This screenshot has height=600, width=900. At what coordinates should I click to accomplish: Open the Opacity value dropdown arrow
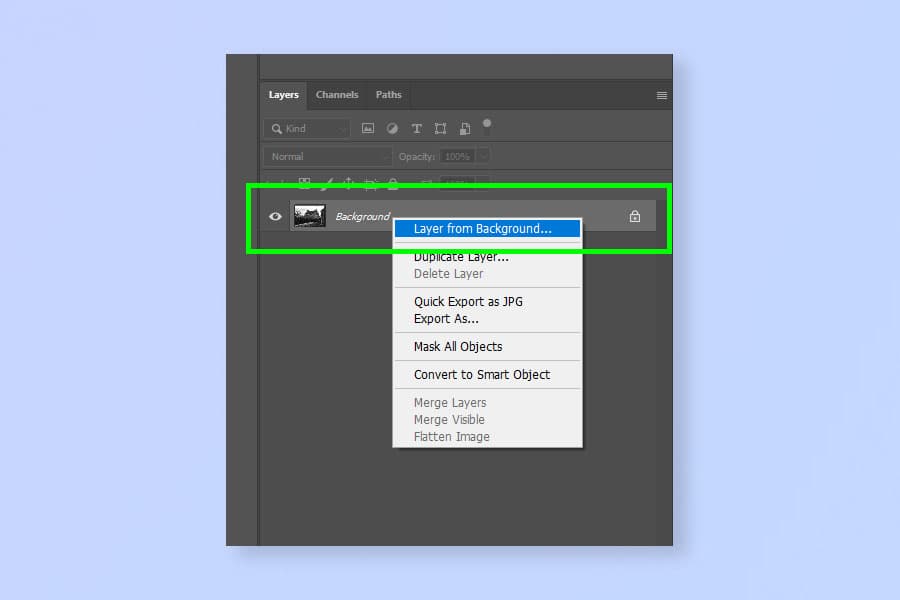pyautogui.click(x=483, y=157)
